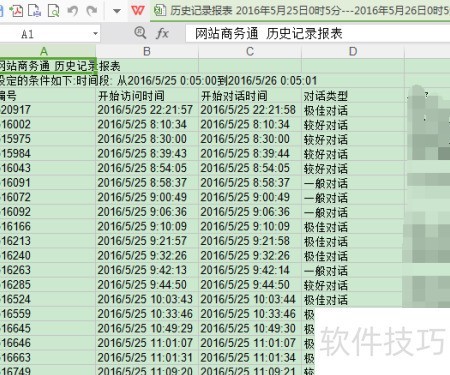450x375 pixels.
Task: Click the Redo arrow icon
Action: tap(92, 11)
